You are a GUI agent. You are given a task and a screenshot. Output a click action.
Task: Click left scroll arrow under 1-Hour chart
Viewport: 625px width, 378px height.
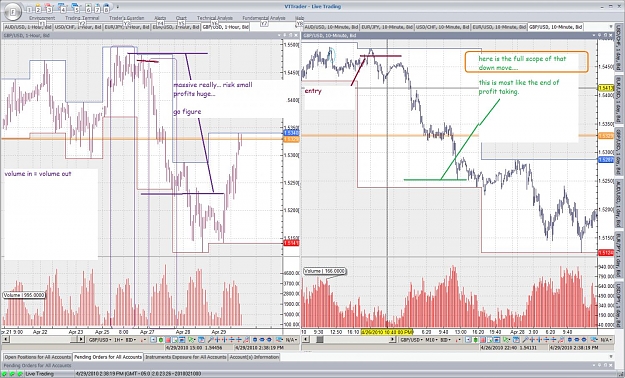click(6, 340)
